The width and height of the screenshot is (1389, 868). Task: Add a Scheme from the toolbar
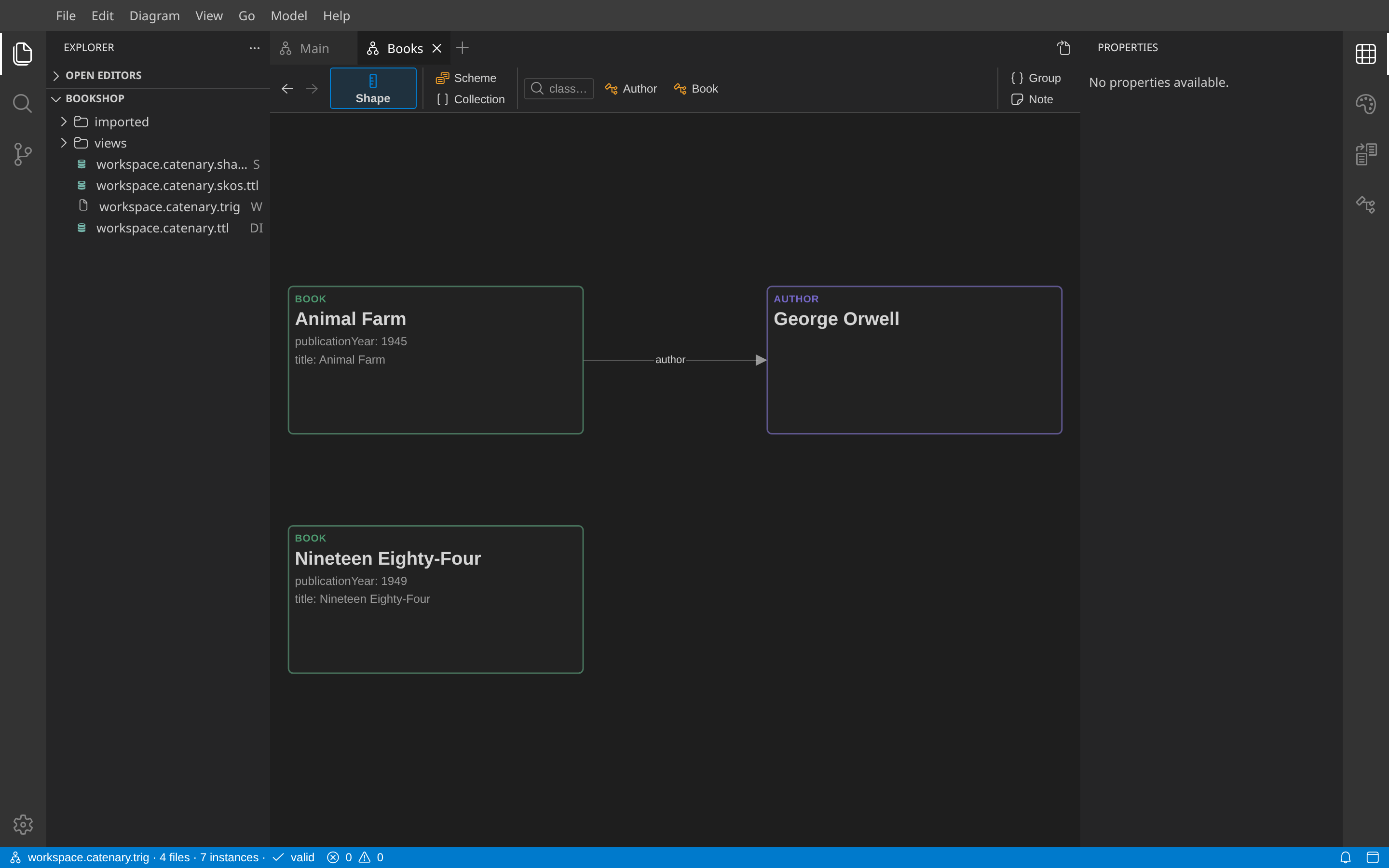point(466,78)
